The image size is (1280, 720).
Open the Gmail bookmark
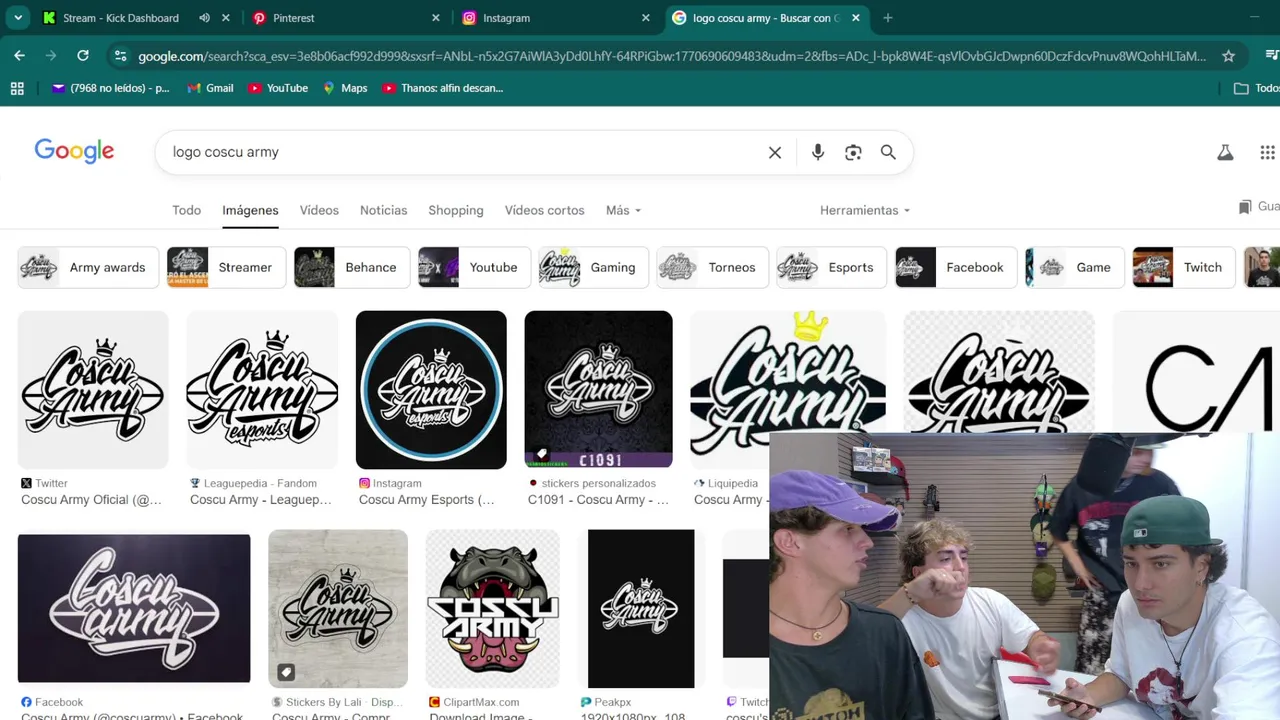coord(210,88)
